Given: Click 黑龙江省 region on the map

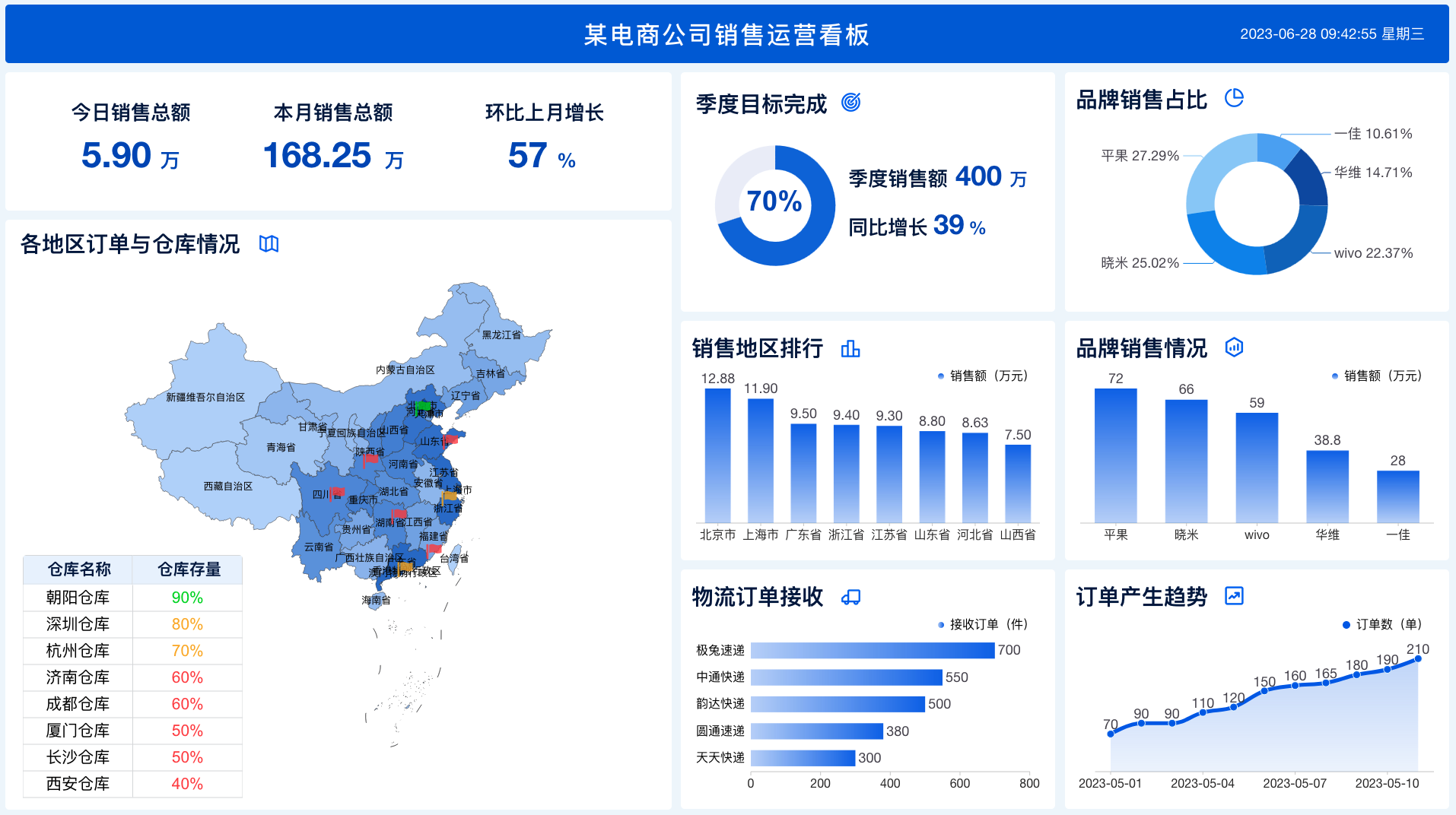Looking at the screenshot, I should (502, 335).
